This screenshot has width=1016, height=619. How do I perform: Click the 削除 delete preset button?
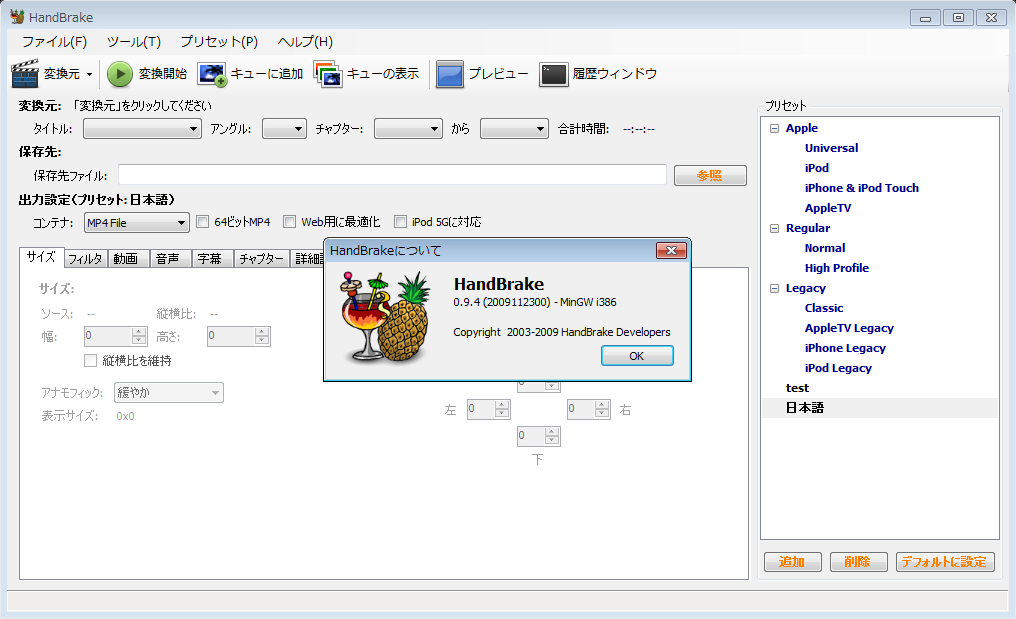click(x=858, y=562)
